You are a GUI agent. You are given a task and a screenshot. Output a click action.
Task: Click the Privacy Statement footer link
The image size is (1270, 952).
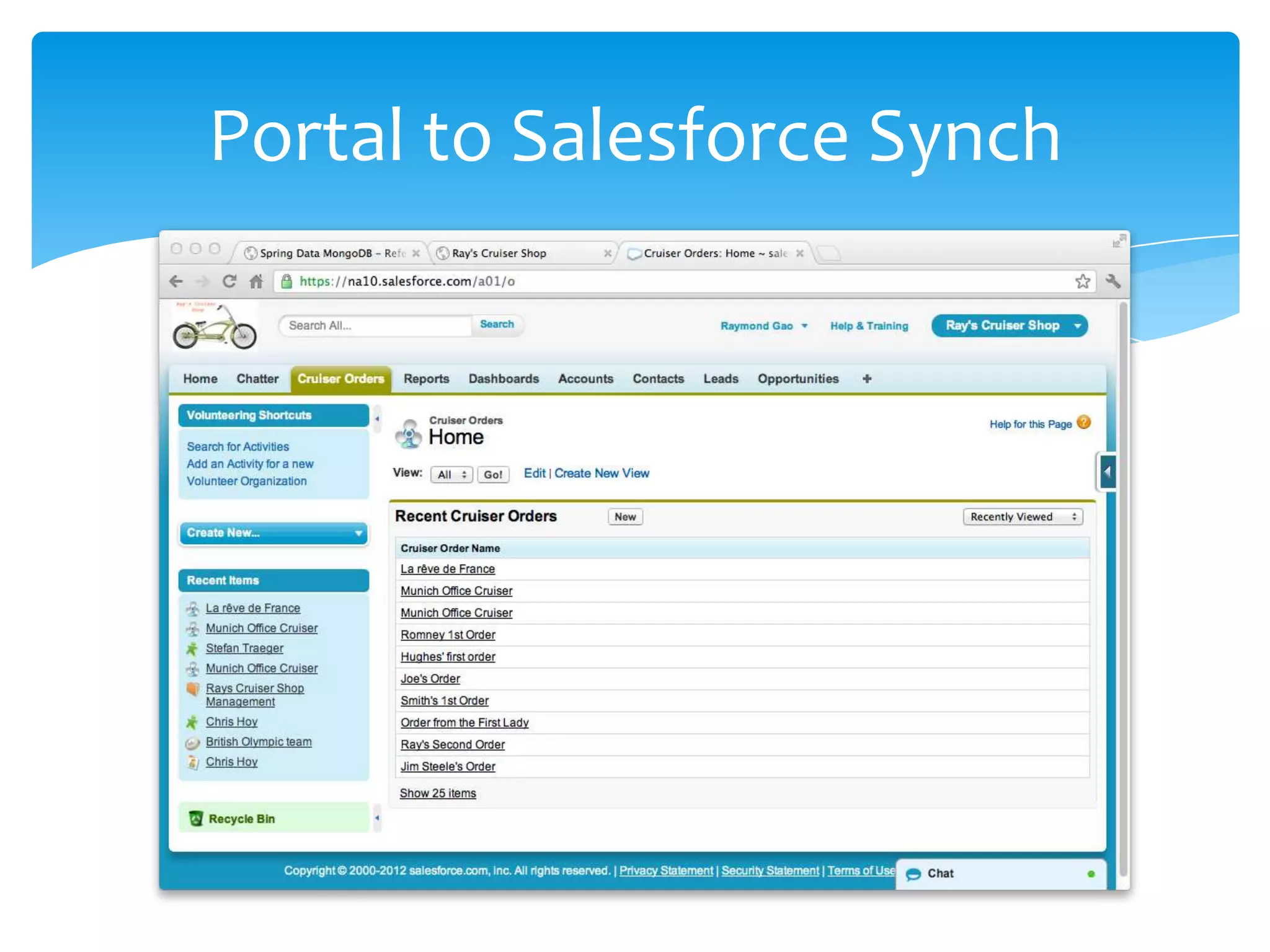(x=666, y=871)
